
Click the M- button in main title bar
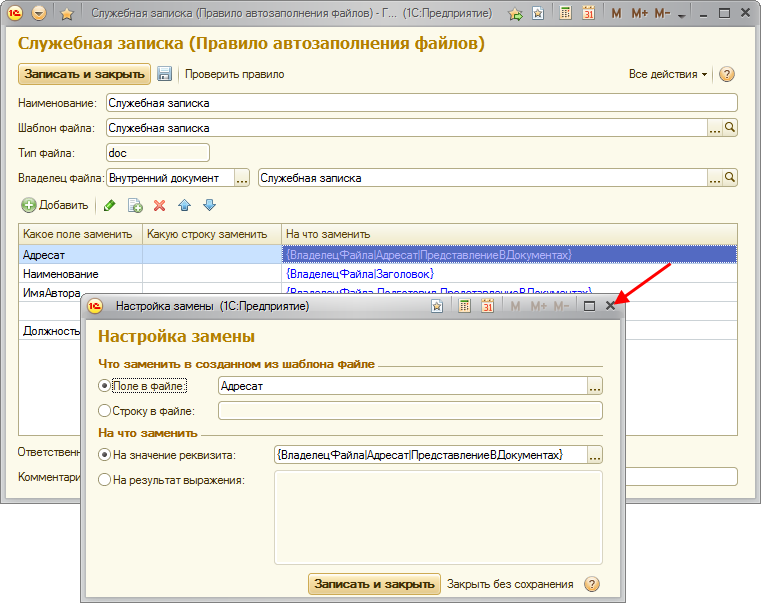662,14
